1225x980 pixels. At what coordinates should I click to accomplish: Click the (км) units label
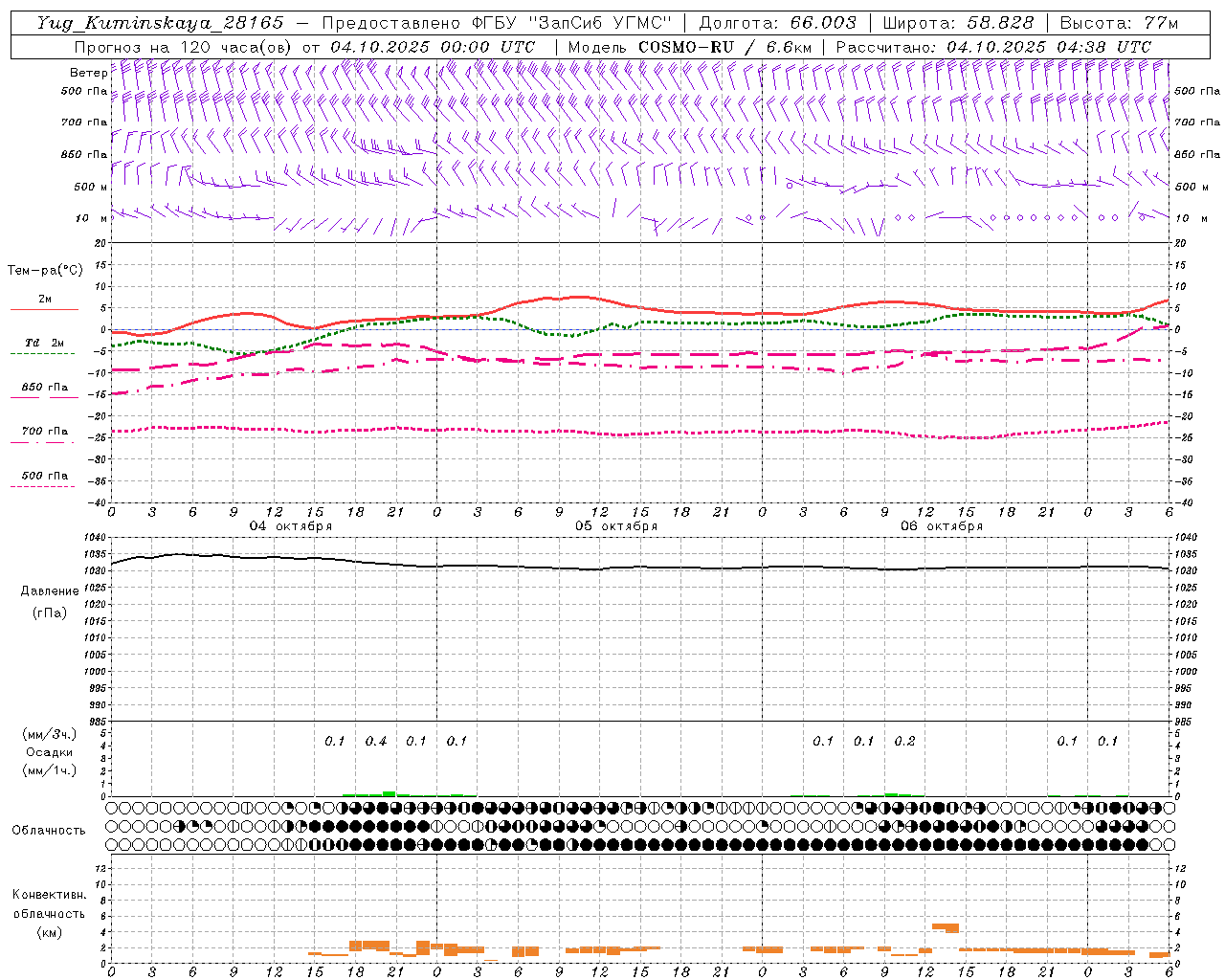tap(50, 932)
